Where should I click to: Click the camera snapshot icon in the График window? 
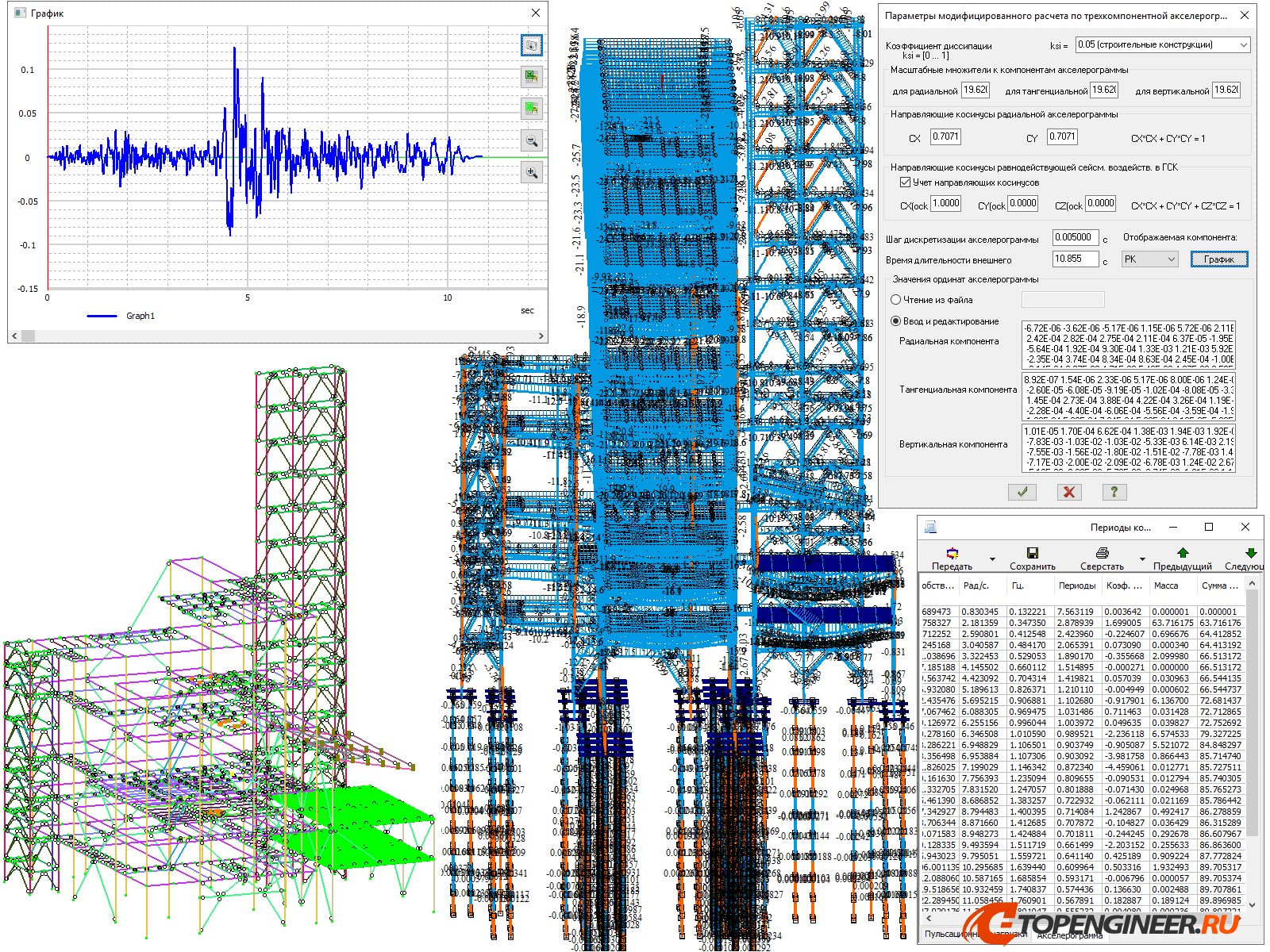[532, 45]
